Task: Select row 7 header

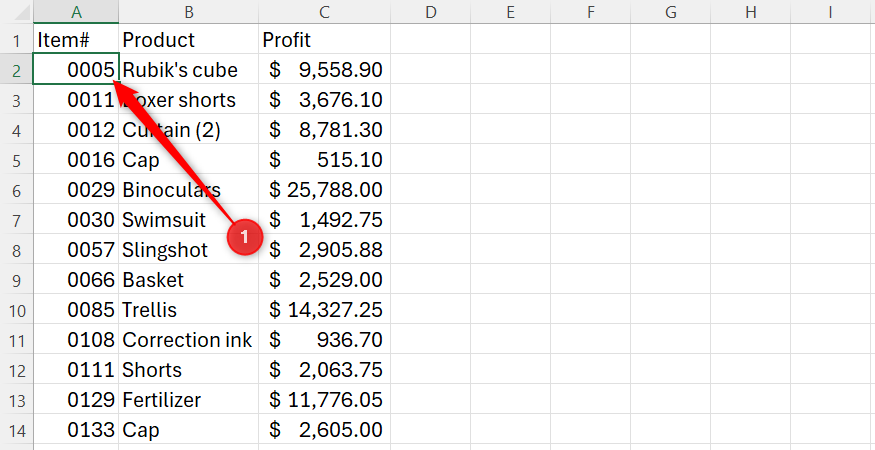Action: 17,219
